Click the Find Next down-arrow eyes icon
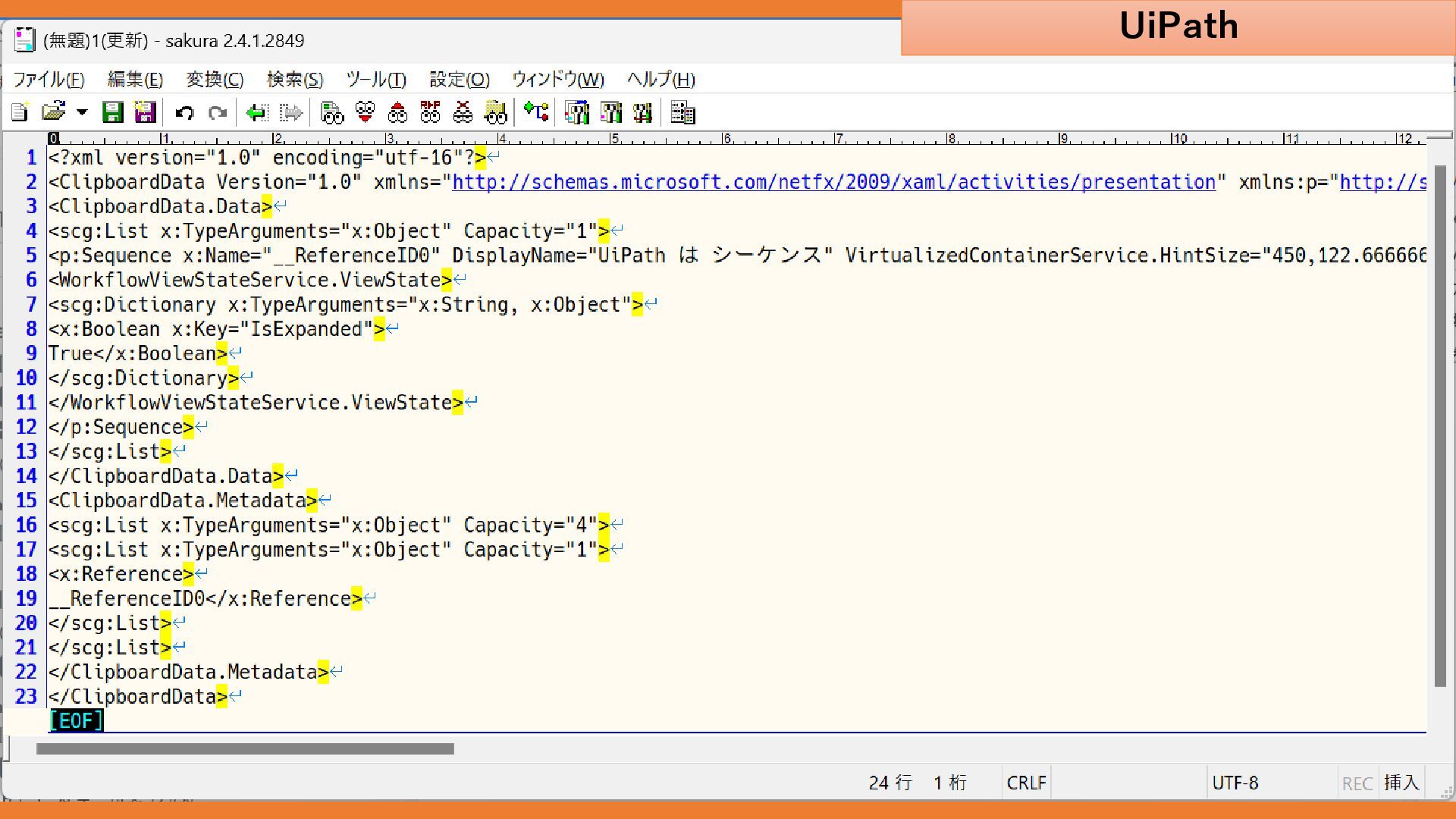This screenshot has height=819, width=1456. (x=365, y=113)
